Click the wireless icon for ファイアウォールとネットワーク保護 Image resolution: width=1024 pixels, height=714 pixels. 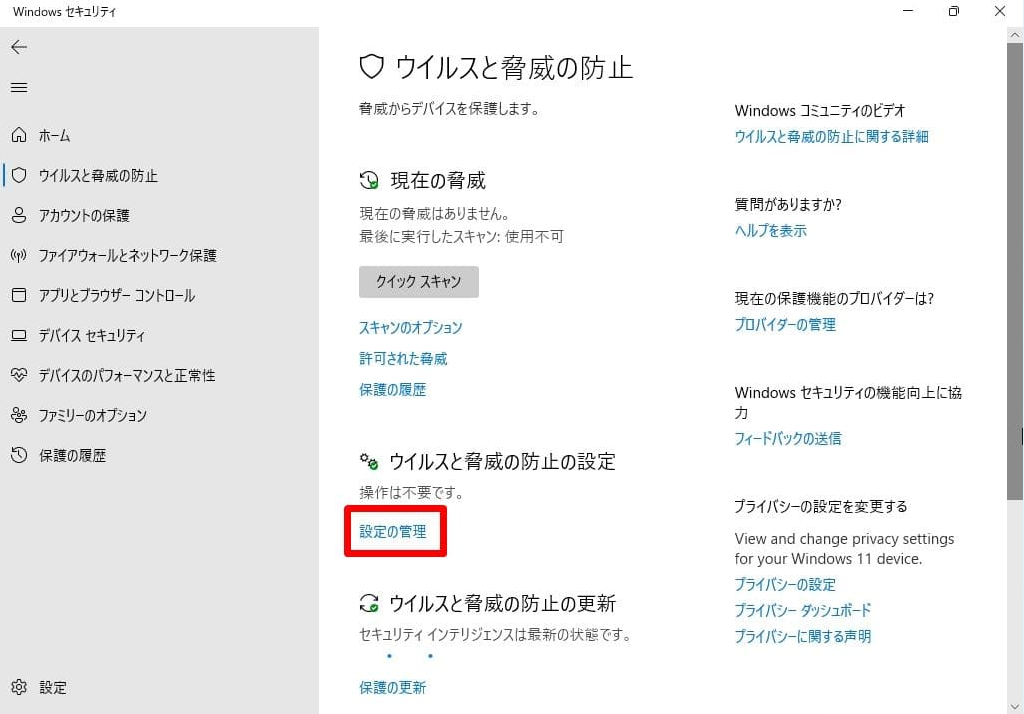pos(19,255)
